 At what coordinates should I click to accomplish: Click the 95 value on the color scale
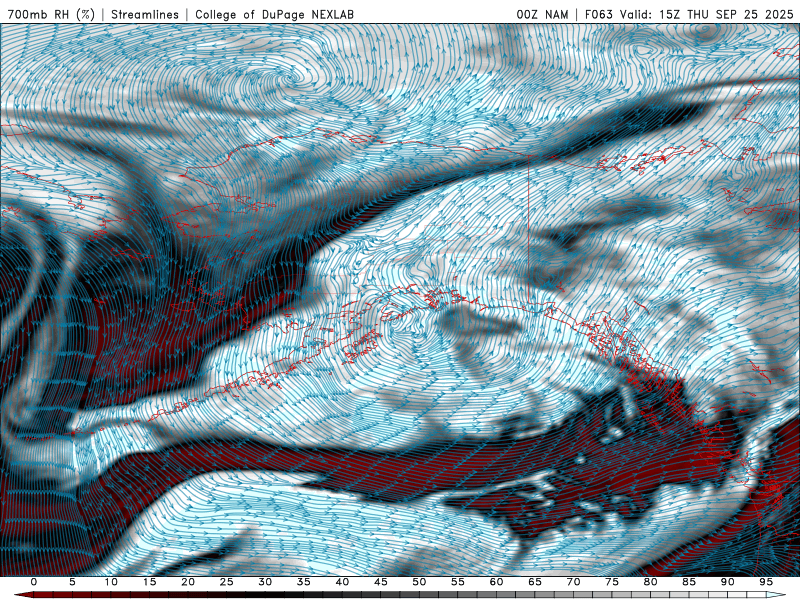(766, 582)
